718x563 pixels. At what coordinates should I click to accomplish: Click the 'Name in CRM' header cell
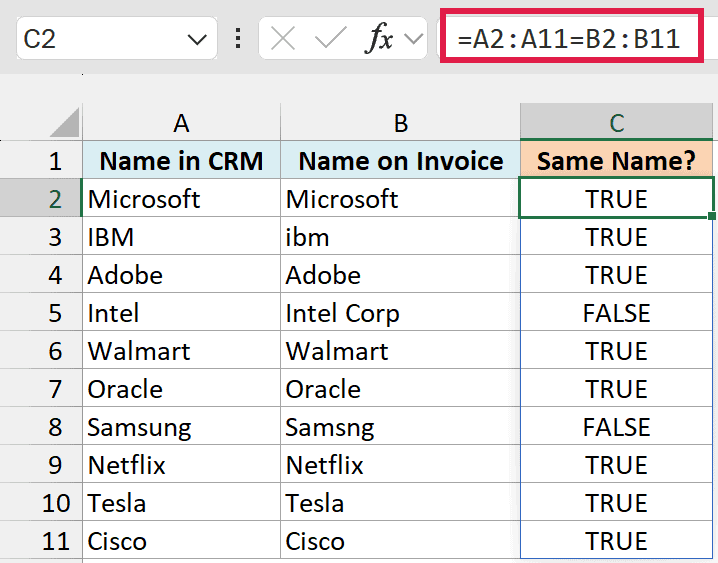click(x=181, y=161)
